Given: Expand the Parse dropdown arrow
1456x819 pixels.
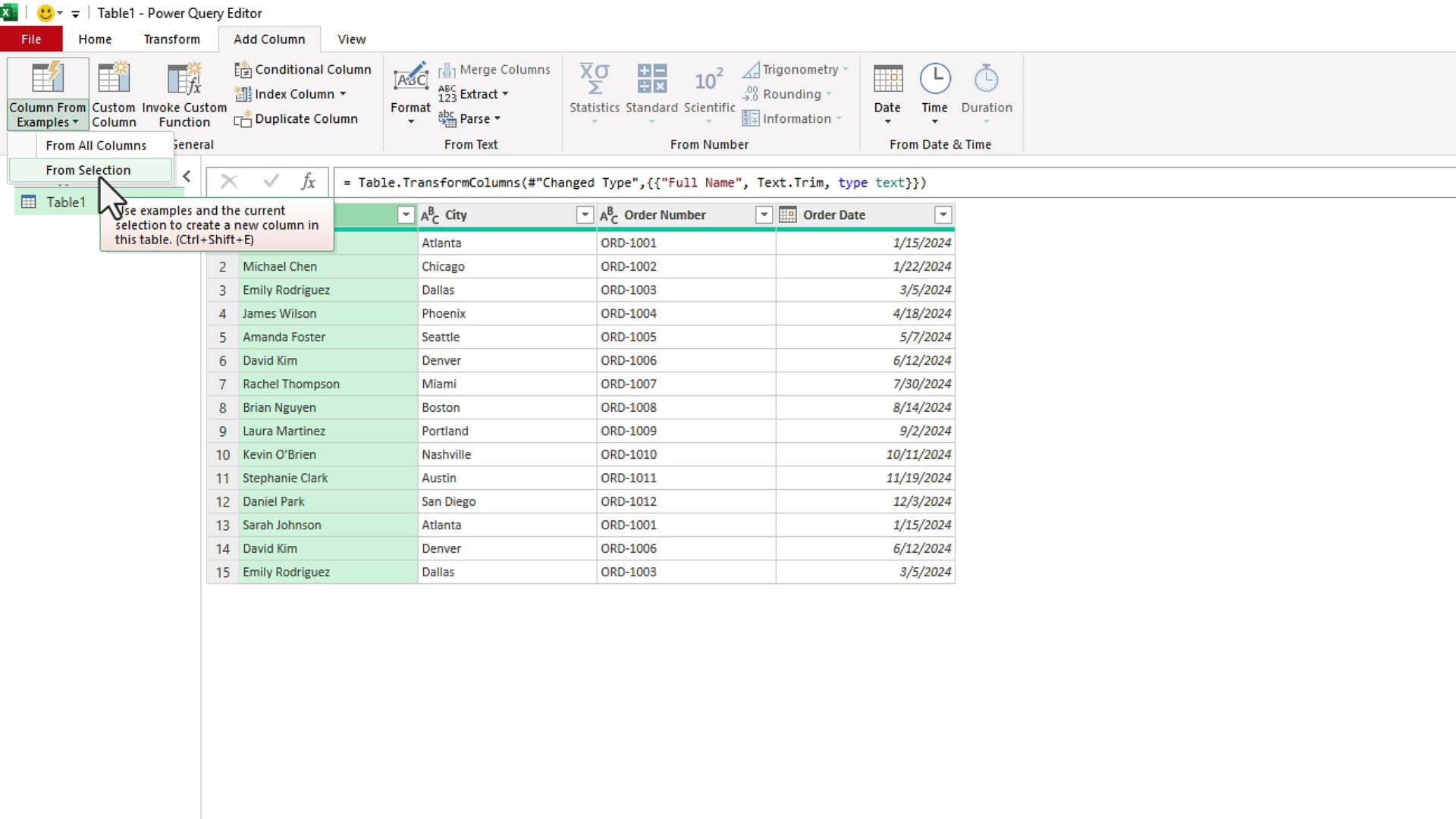Looking at the screenshot, I should click(497, 119).
